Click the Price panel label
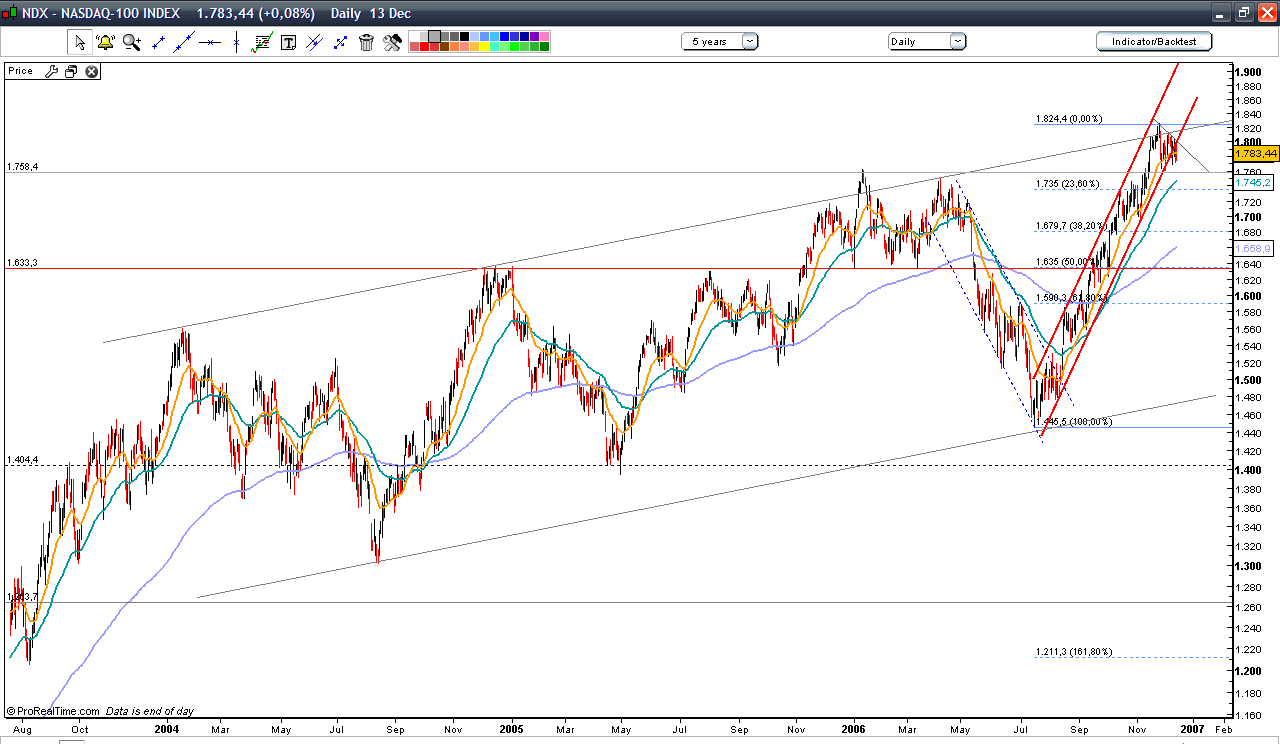This screenshot has height=744, width=1280. 20,71
